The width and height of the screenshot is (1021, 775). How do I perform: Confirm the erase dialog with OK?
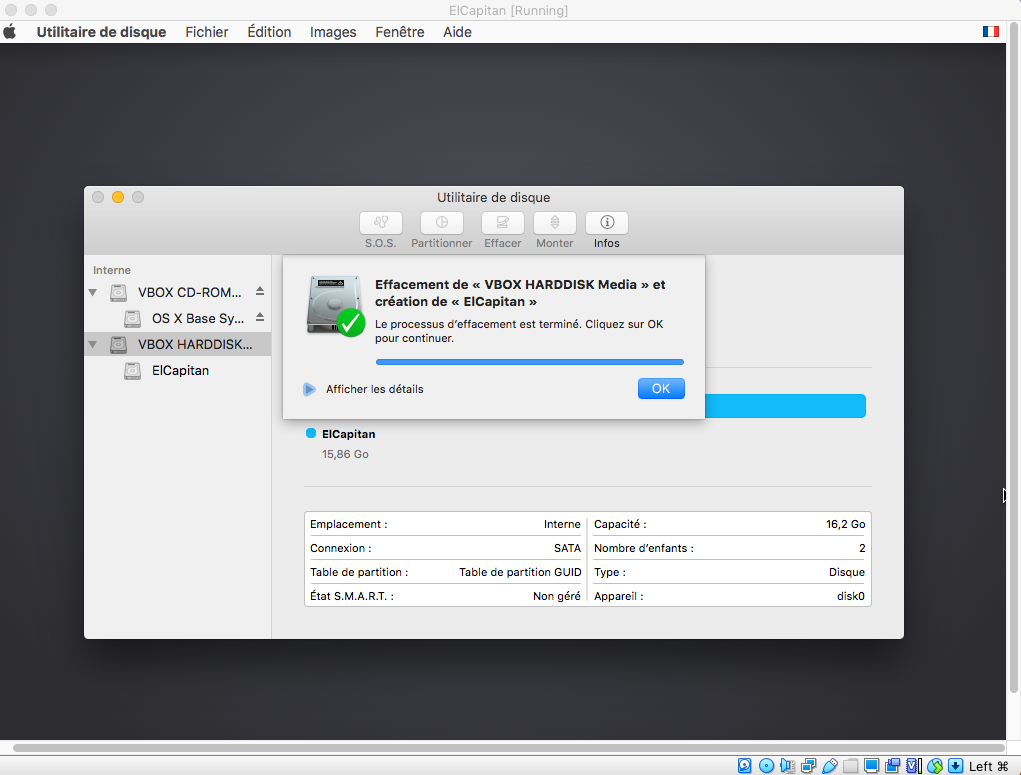(x=661, y=389)
